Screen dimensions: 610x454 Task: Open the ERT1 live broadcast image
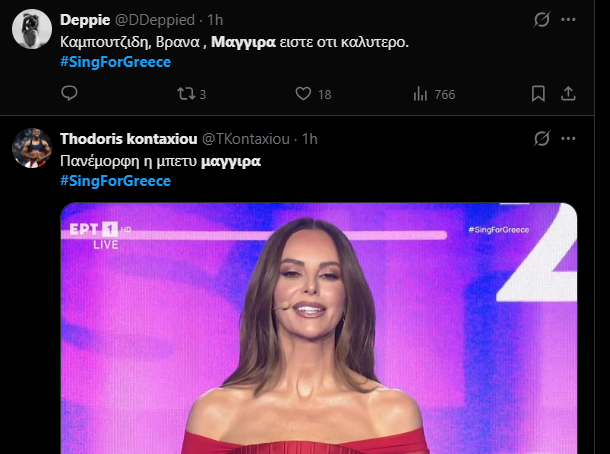pos(318,328)
